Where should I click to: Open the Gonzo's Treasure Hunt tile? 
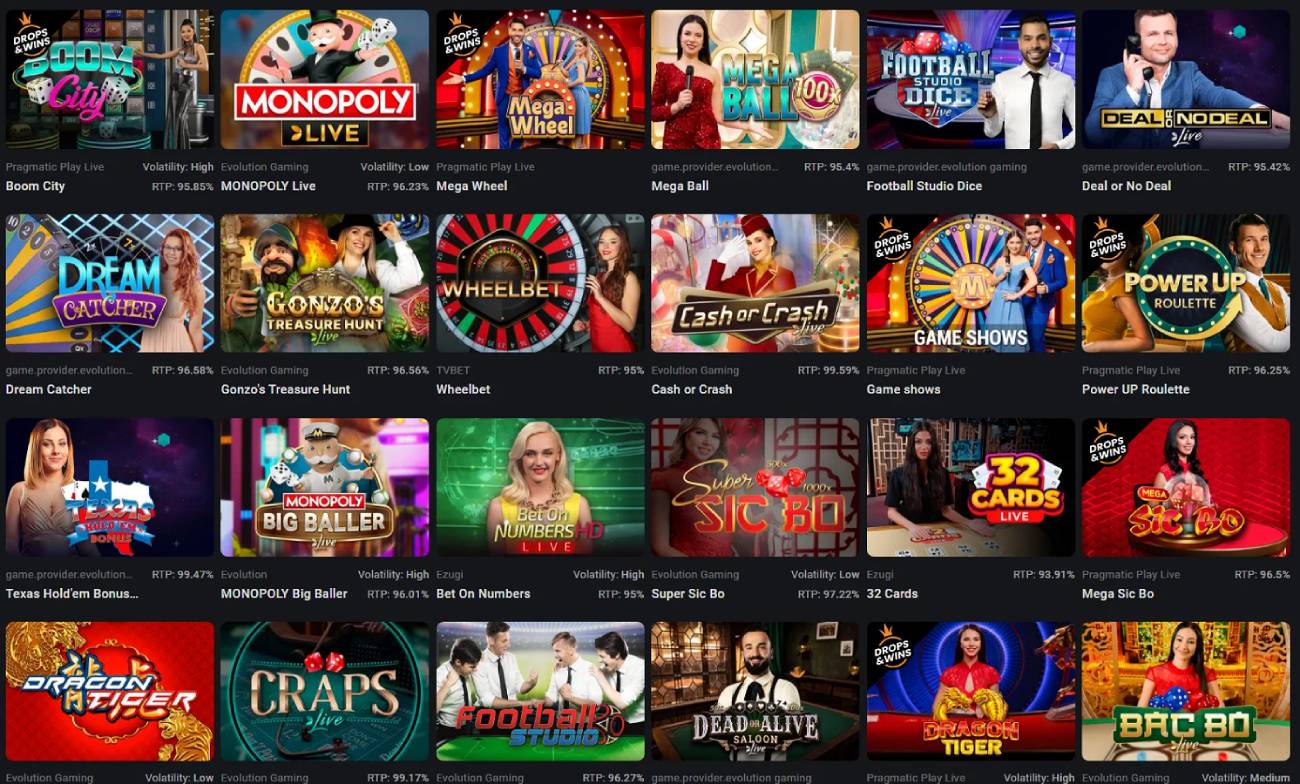[325, 283]
